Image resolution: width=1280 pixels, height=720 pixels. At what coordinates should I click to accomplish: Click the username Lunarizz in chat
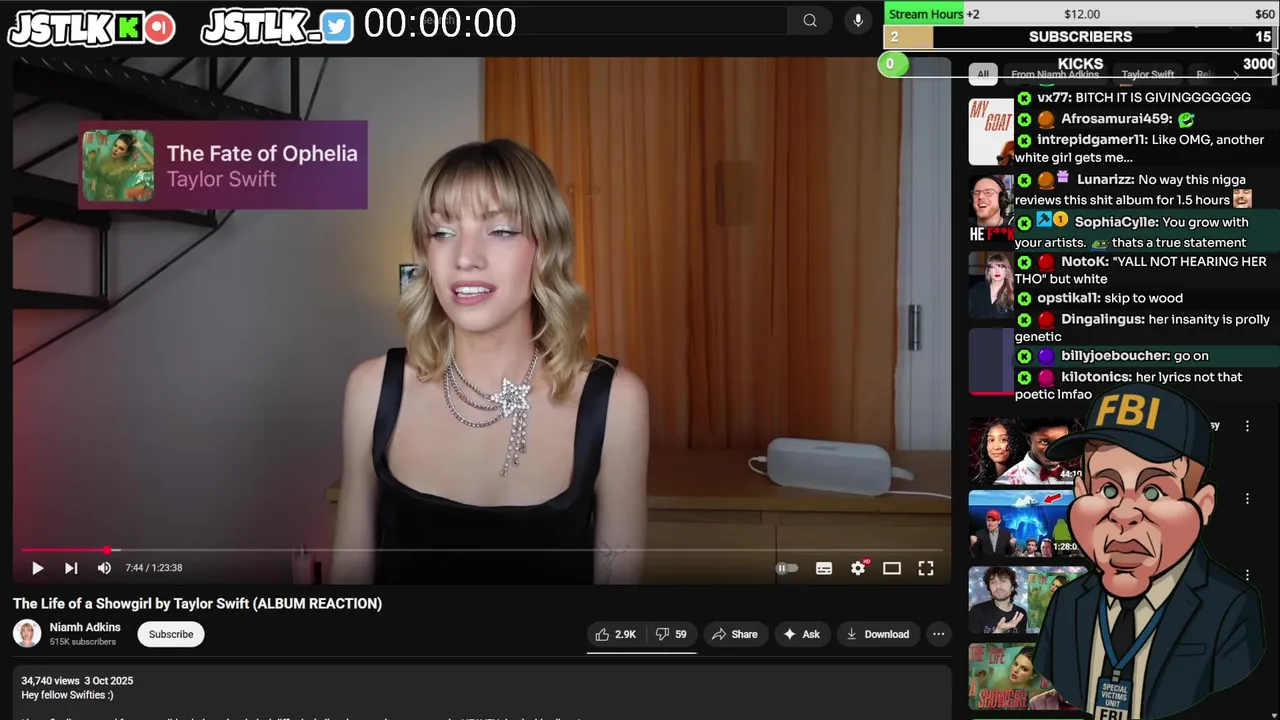tap(1105, 179)
